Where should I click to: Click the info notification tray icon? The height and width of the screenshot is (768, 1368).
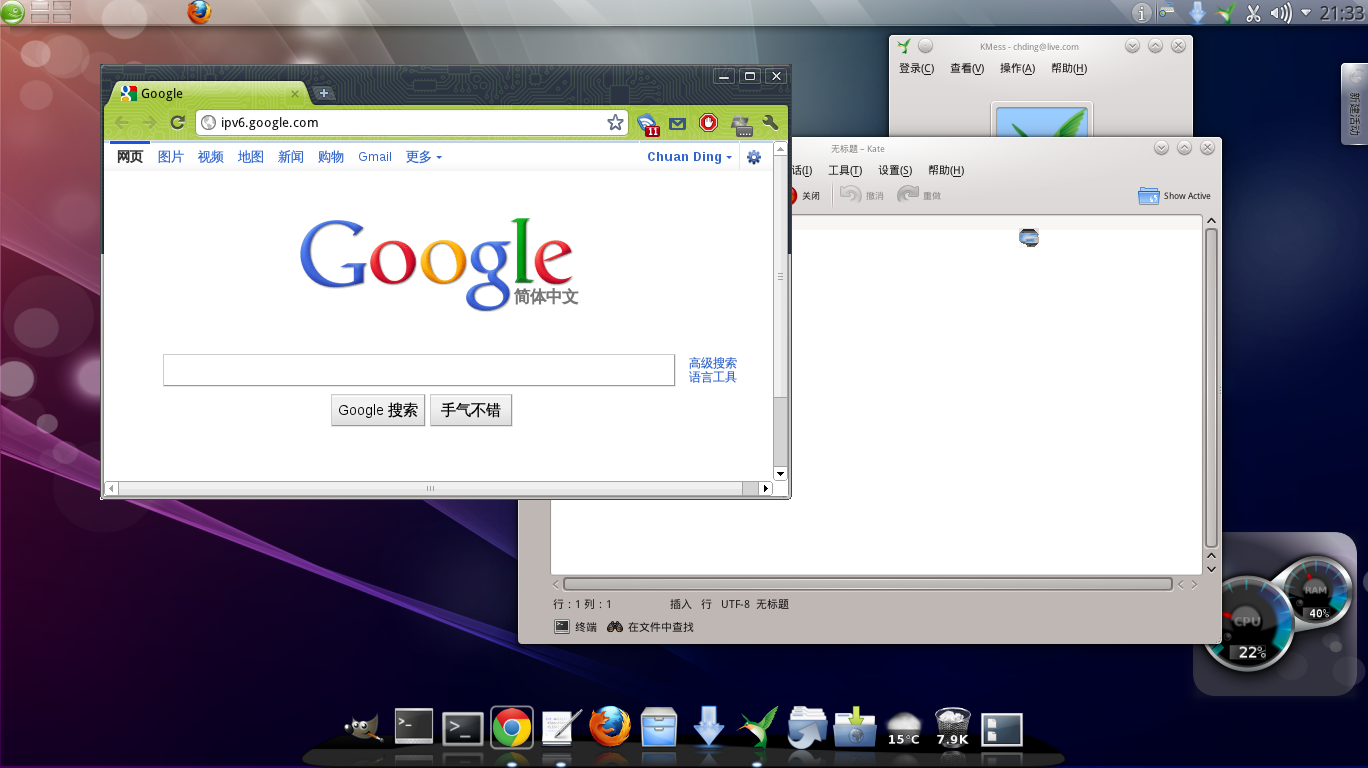coord(1142,13)
